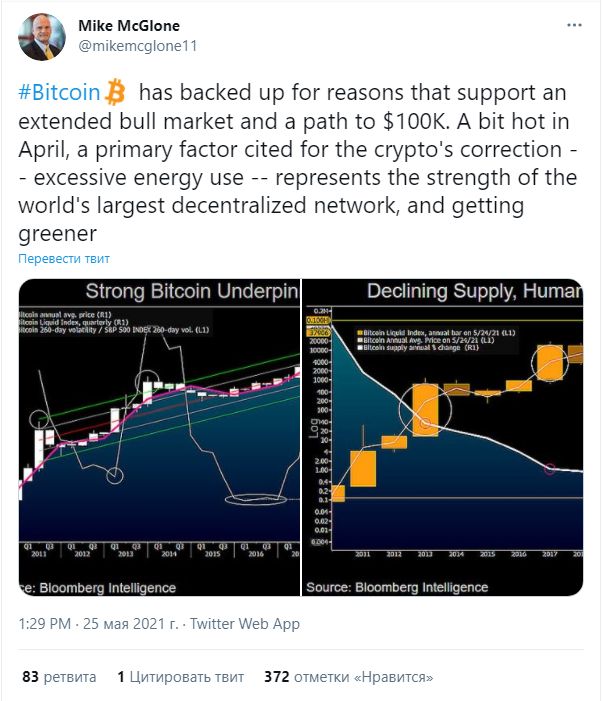This screenshot has height=701, width=602.
Task: Click the large circled 2013 orange candlestick bar
Action: [x=425, y=410]
